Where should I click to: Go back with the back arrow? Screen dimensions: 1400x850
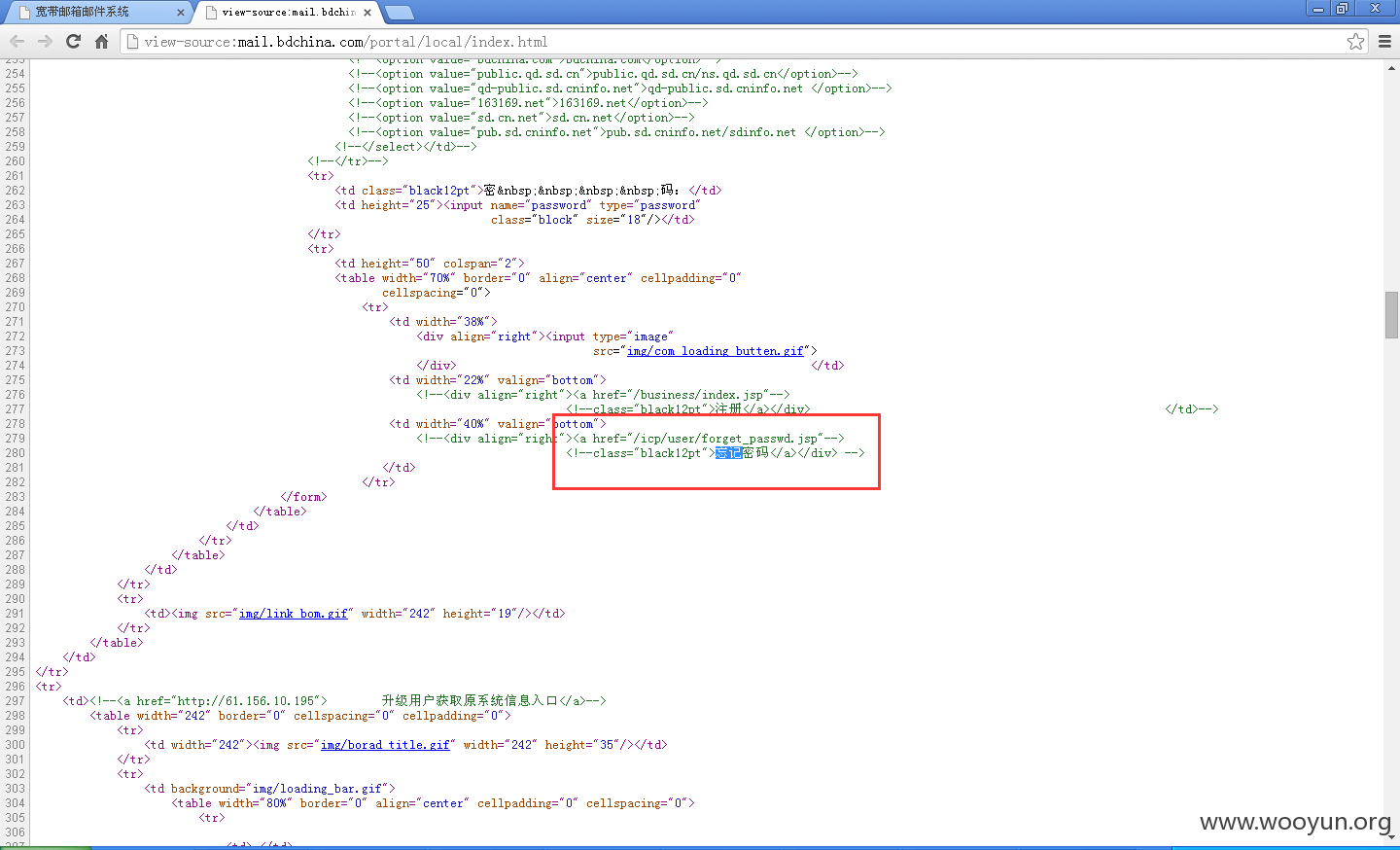tap(17, 41)
